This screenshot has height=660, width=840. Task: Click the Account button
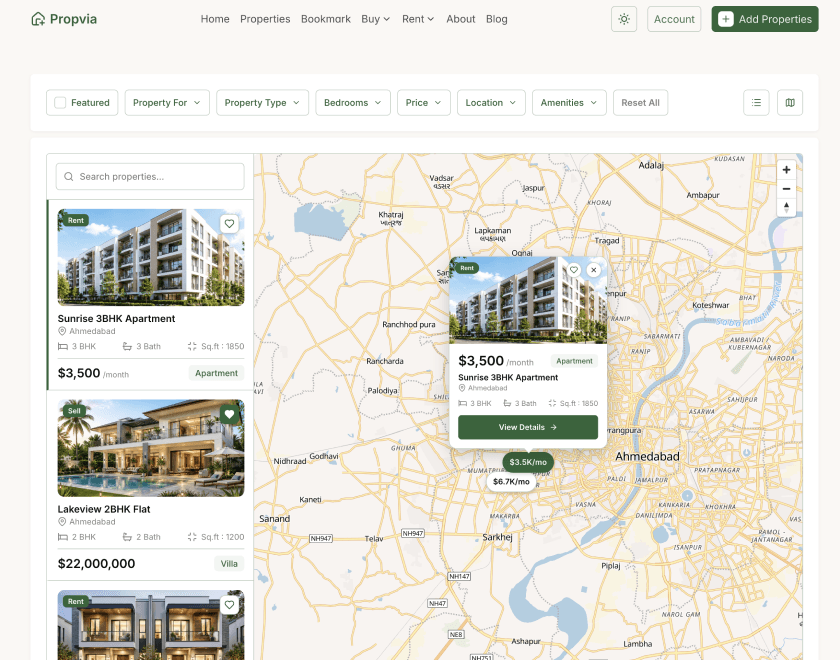tap(674, 19)
